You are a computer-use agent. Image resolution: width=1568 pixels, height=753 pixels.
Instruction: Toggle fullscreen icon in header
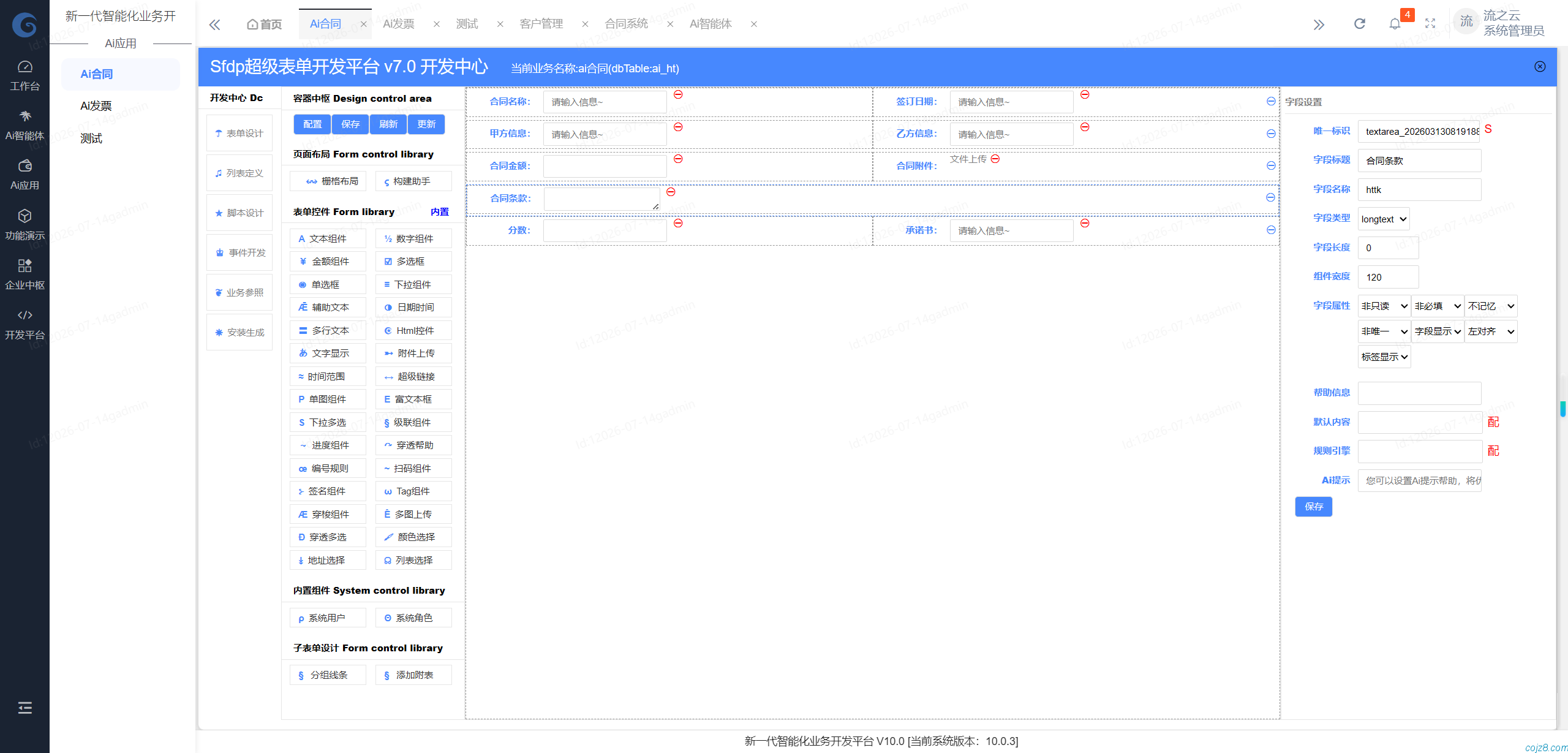1430,24
